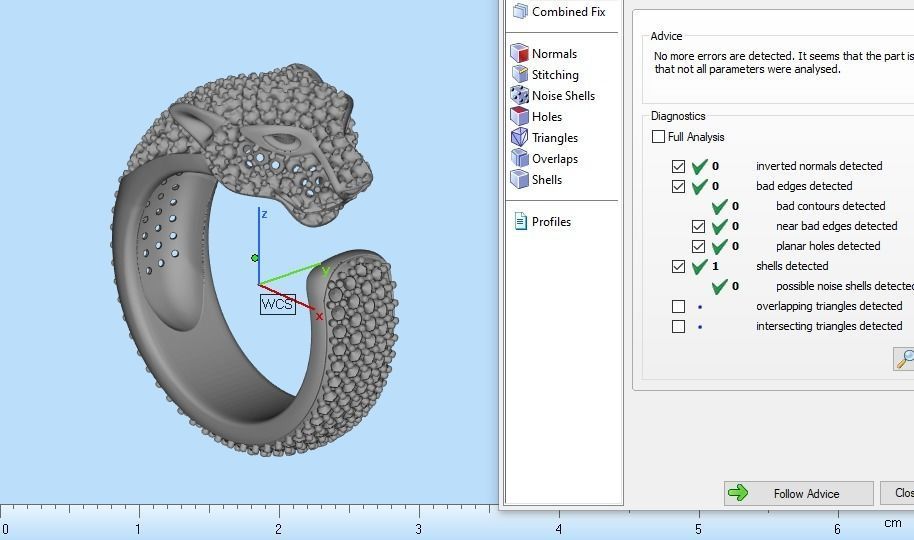Viewport: 914px width, 540px height.
Task: Click green dot on the Z axis
Action: pyautogui.click(x=255, y=258)
